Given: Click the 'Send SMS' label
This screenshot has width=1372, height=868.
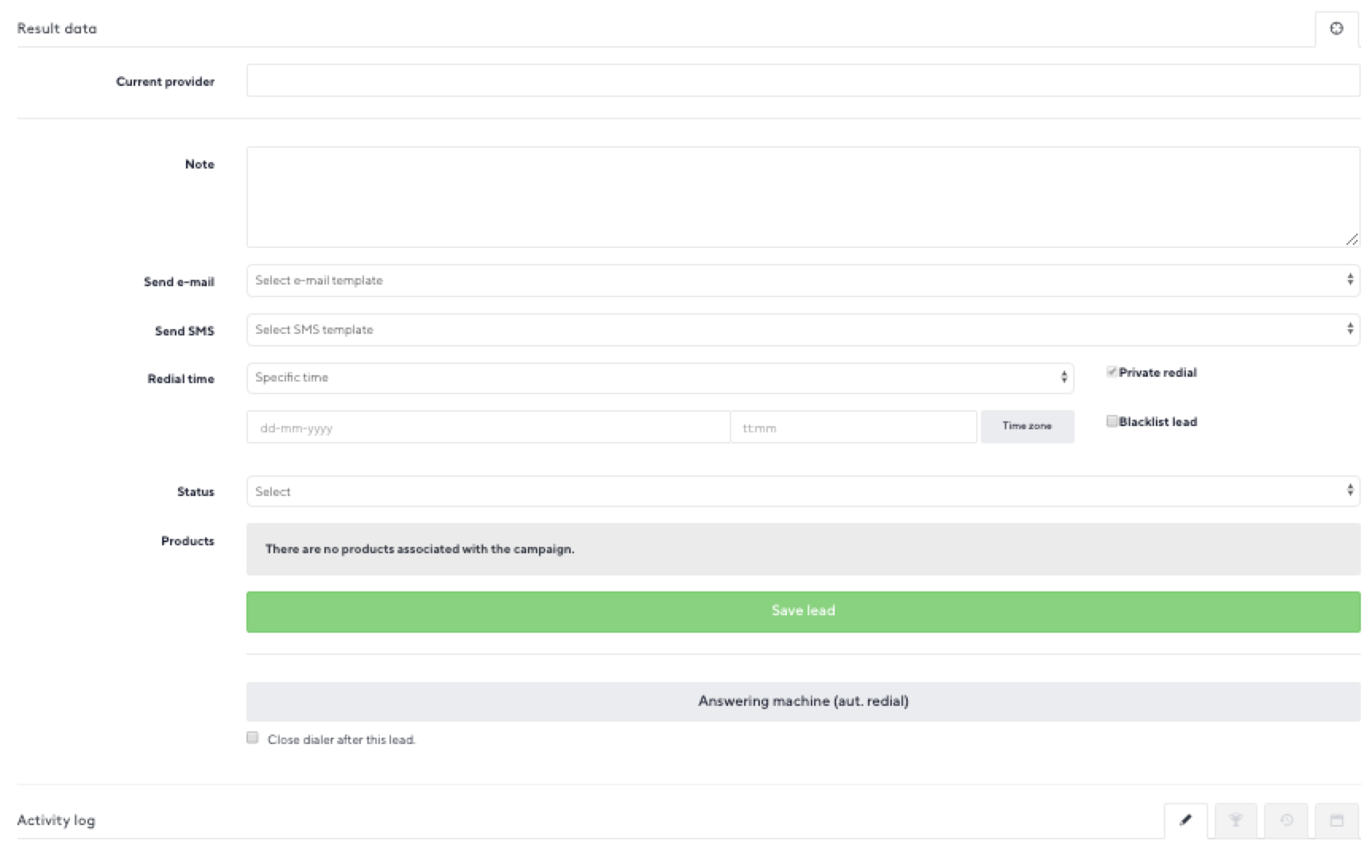Looking at the screenshot, I should coord(184,331).
